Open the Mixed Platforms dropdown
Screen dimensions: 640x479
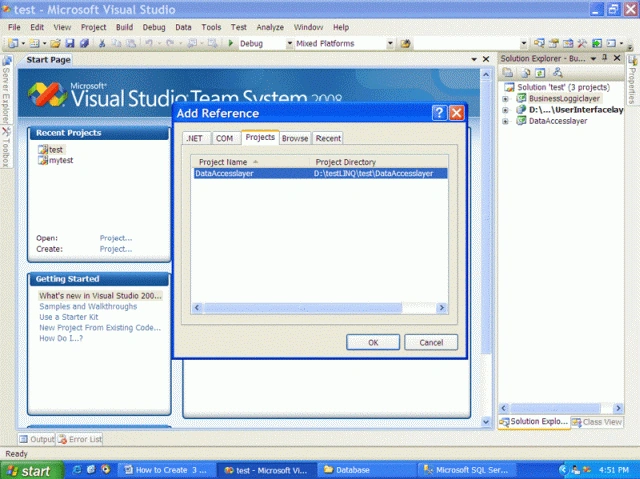point(390,43)
